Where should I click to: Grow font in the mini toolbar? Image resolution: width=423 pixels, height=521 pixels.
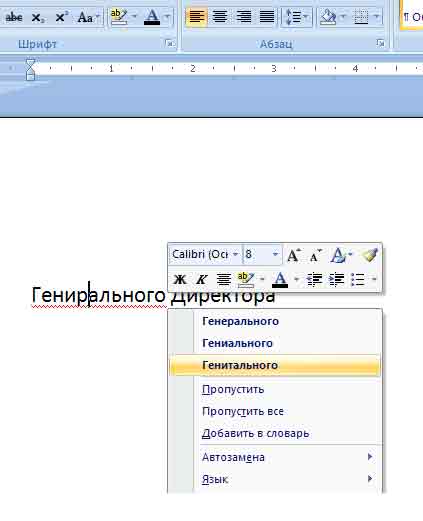point(294,255)
